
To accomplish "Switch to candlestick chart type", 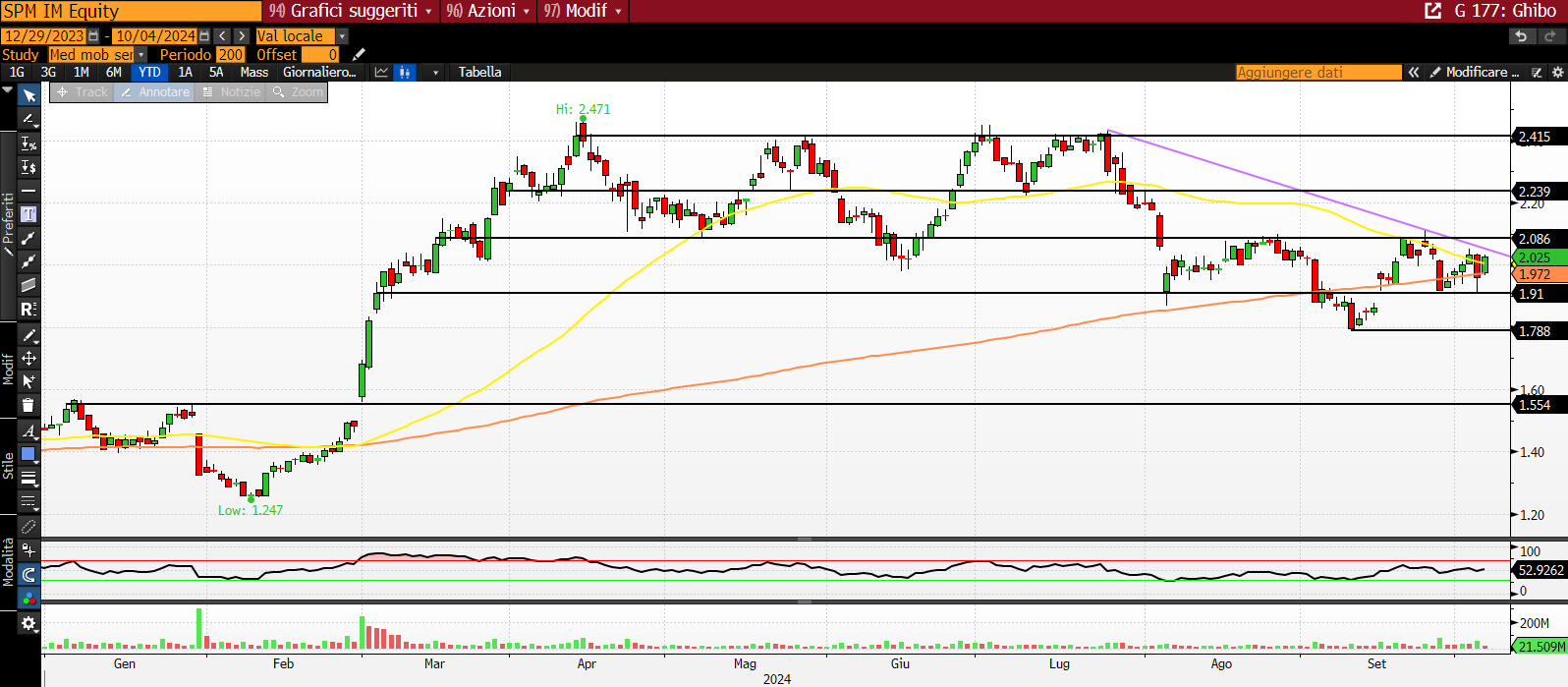I will coord(405,73).
